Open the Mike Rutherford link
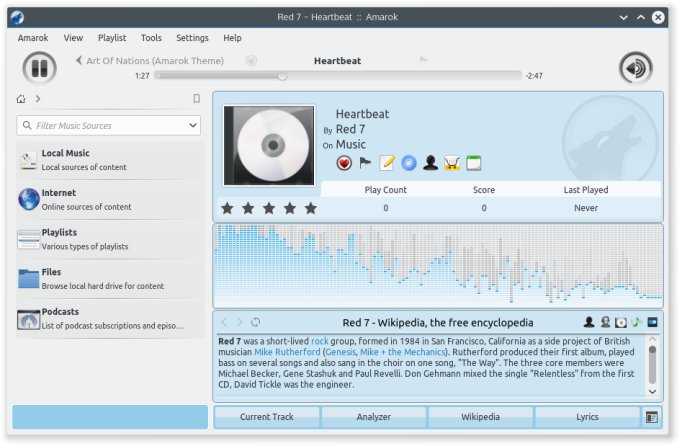This screenshot has width=680, height=446. click(x=287, y=352)
